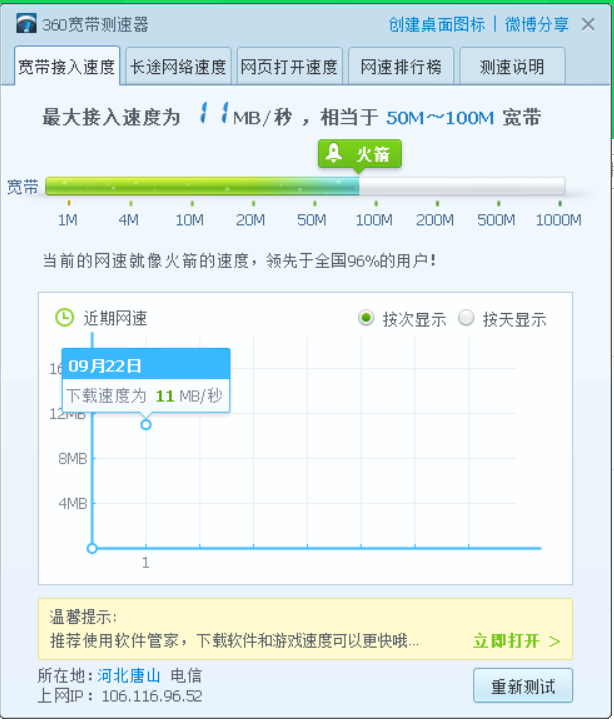The height and width of the screenshot is (722, 614).
Task: Click the IP address 106.116.96.52
Action: coord(152,696)
